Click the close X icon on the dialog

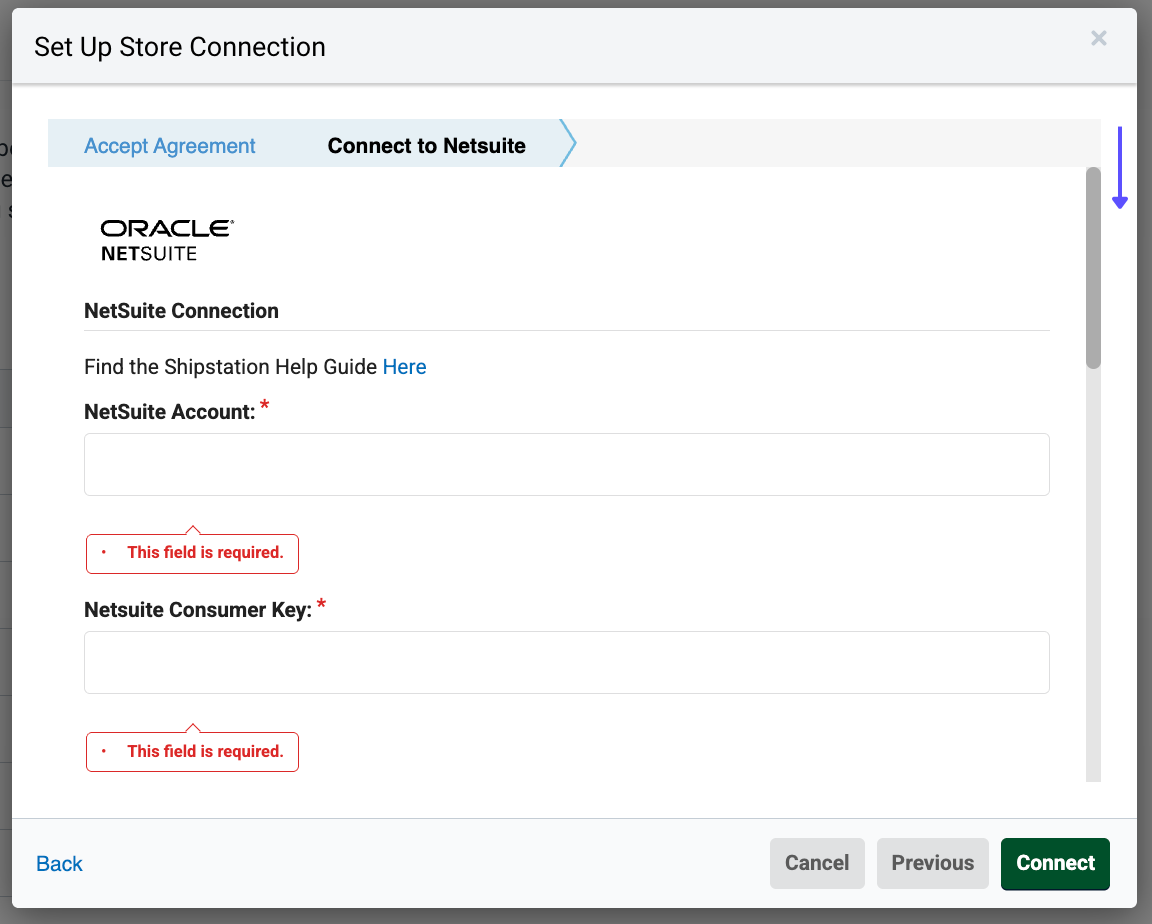[x=1099, y=38]
